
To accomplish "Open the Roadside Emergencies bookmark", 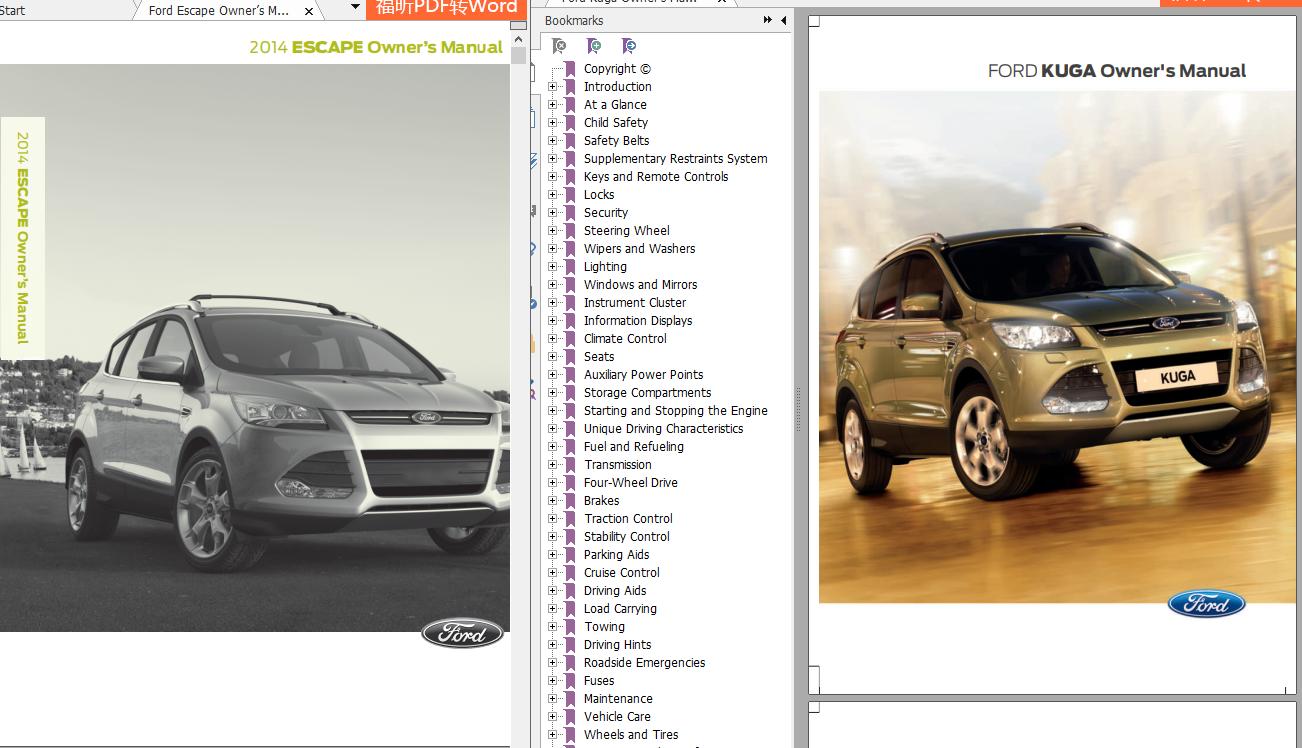I will pos(645,663).
